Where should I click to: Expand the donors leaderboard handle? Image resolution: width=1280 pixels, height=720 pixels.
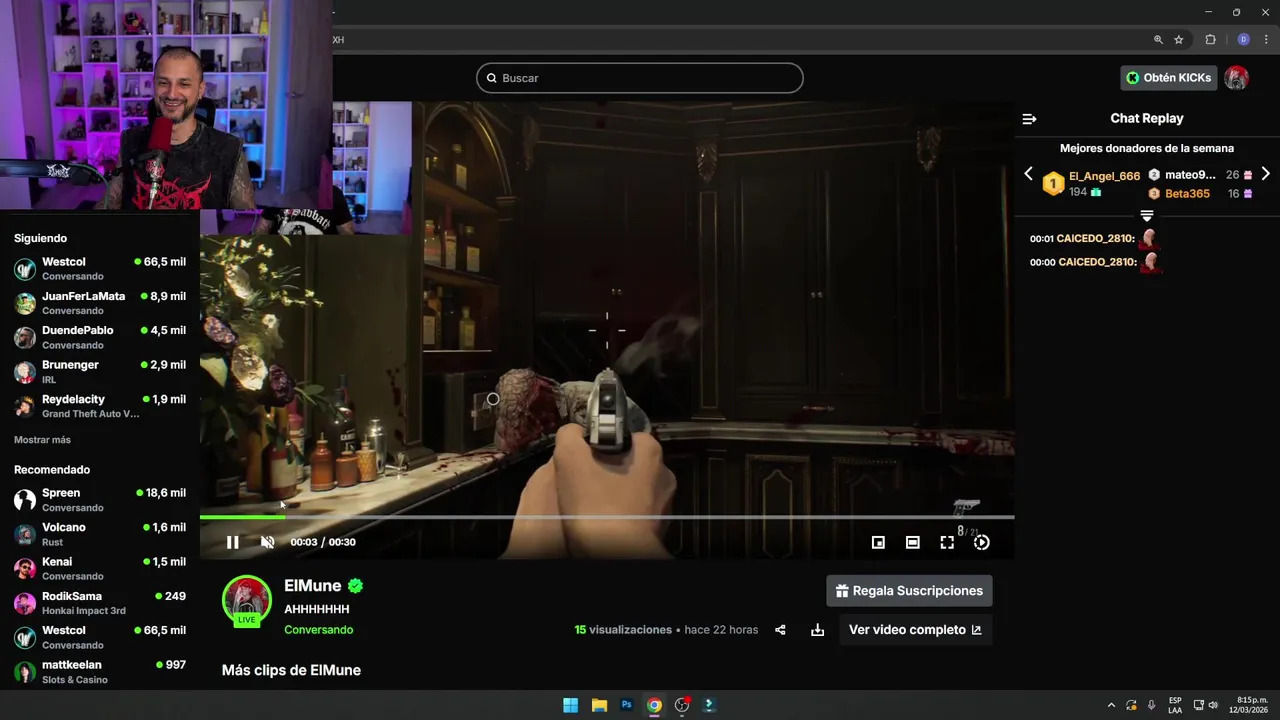(1147, 216)
